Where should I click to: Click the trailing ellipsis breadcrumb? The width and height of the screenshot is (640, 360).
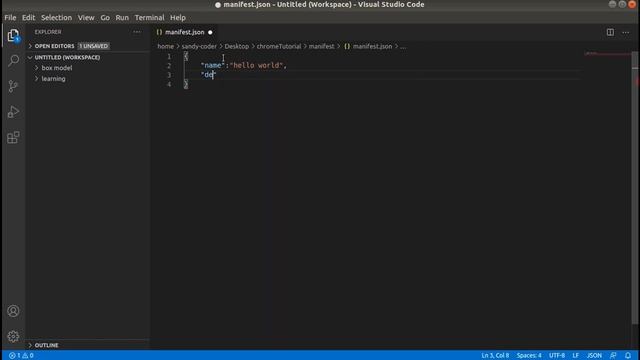click(x=403, y=47)
